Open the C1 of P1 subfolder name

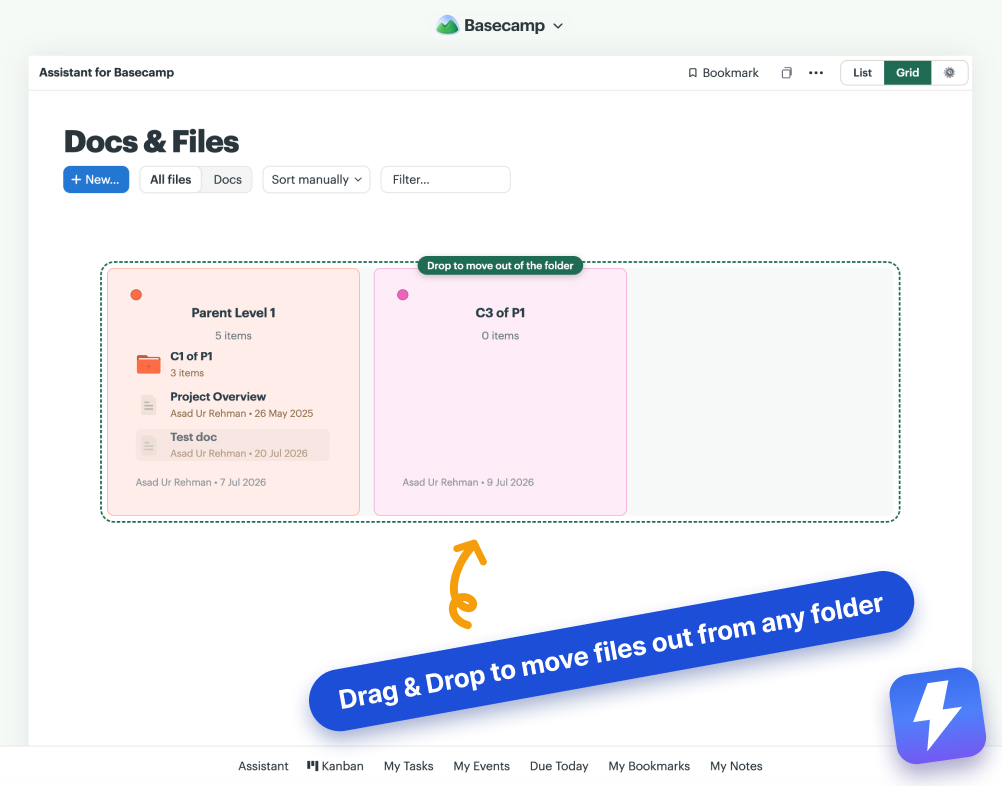point(191,356)
